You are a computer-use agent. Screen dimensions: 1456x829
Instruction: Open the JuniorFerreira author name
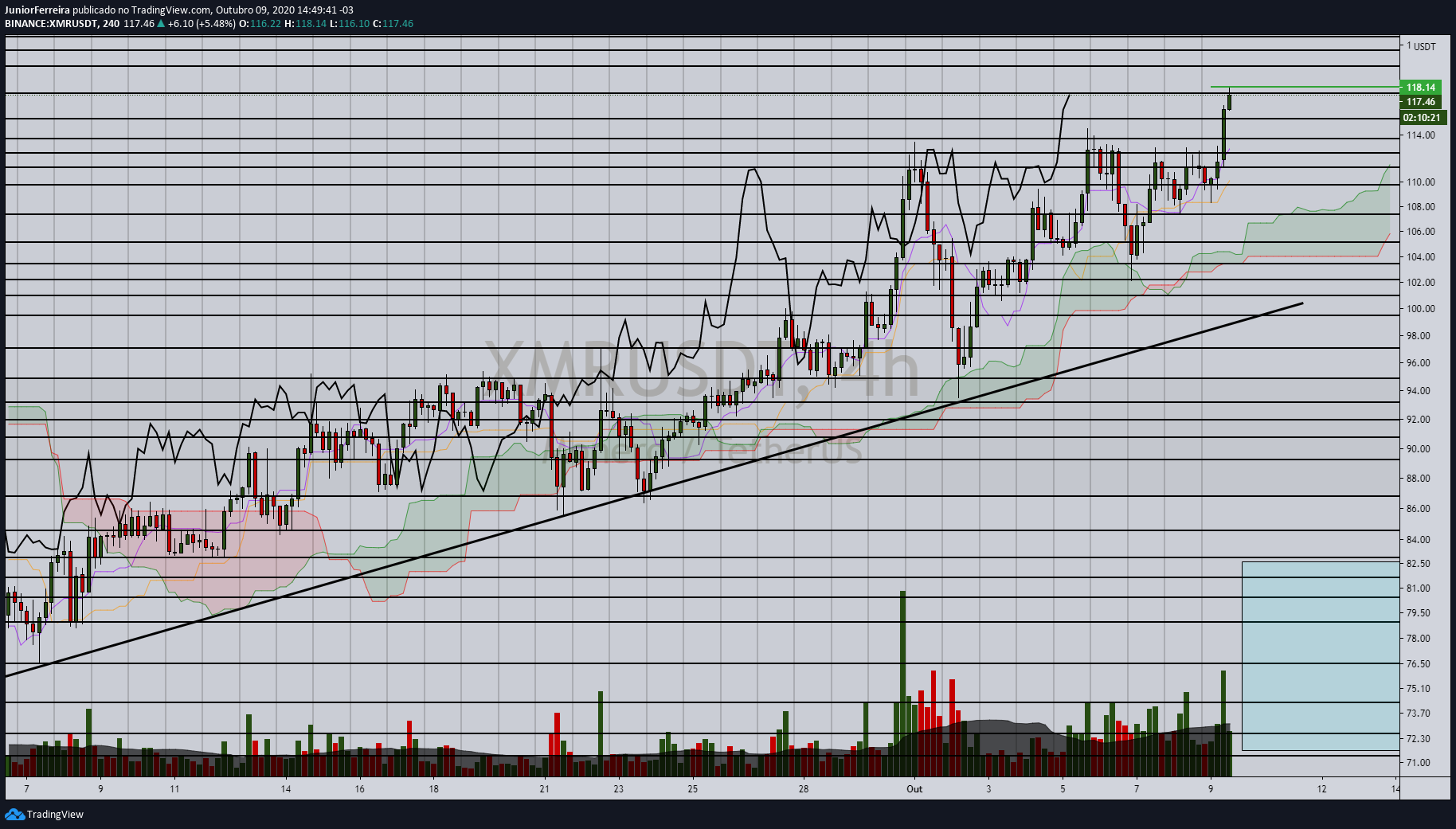[37, 10]
